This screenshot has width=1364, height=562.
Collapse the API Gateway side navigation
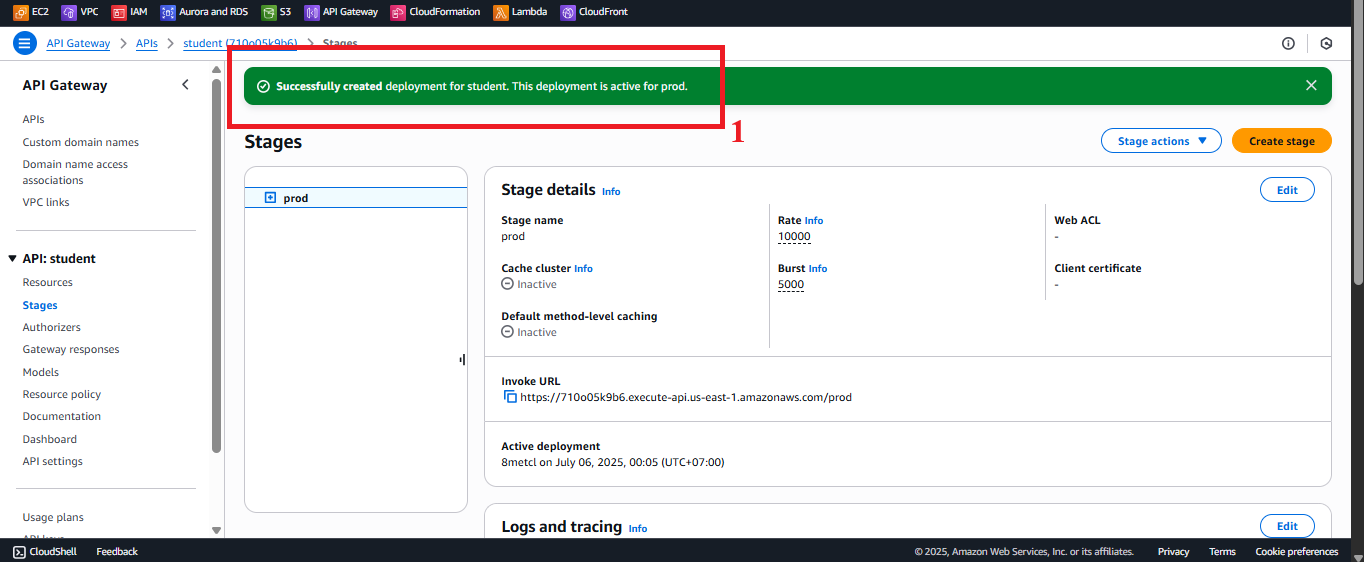coord(185,85)
